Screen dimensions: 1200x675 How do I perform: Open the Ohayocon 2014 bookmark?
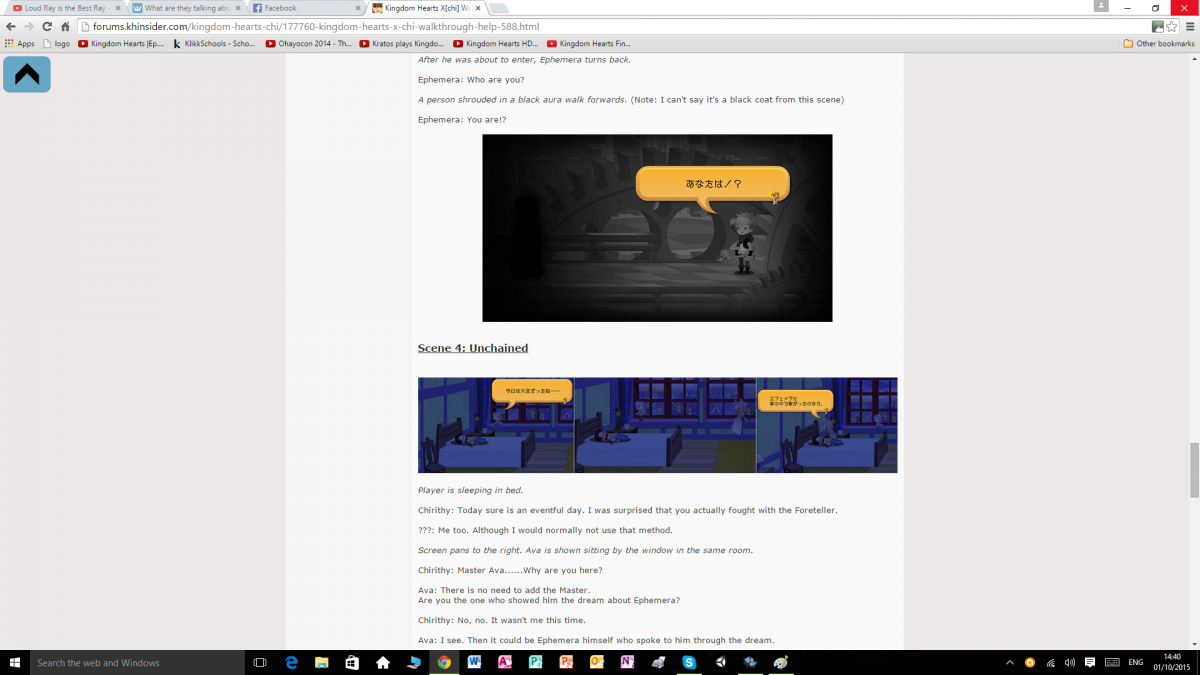[x=309, y=44]
